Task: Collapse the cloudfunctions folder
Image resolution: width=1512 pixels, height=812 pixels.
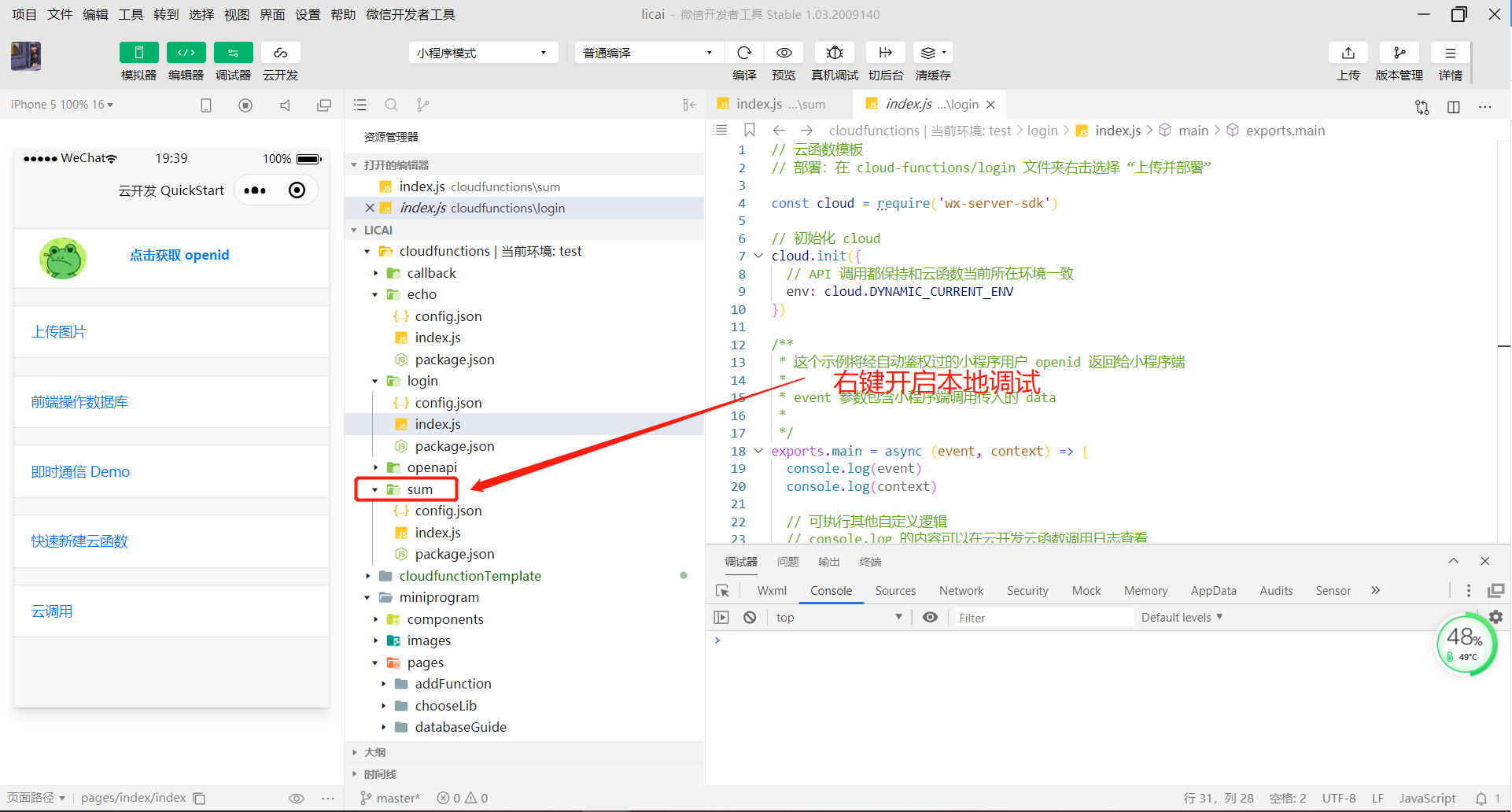Action: coord(367,252)
